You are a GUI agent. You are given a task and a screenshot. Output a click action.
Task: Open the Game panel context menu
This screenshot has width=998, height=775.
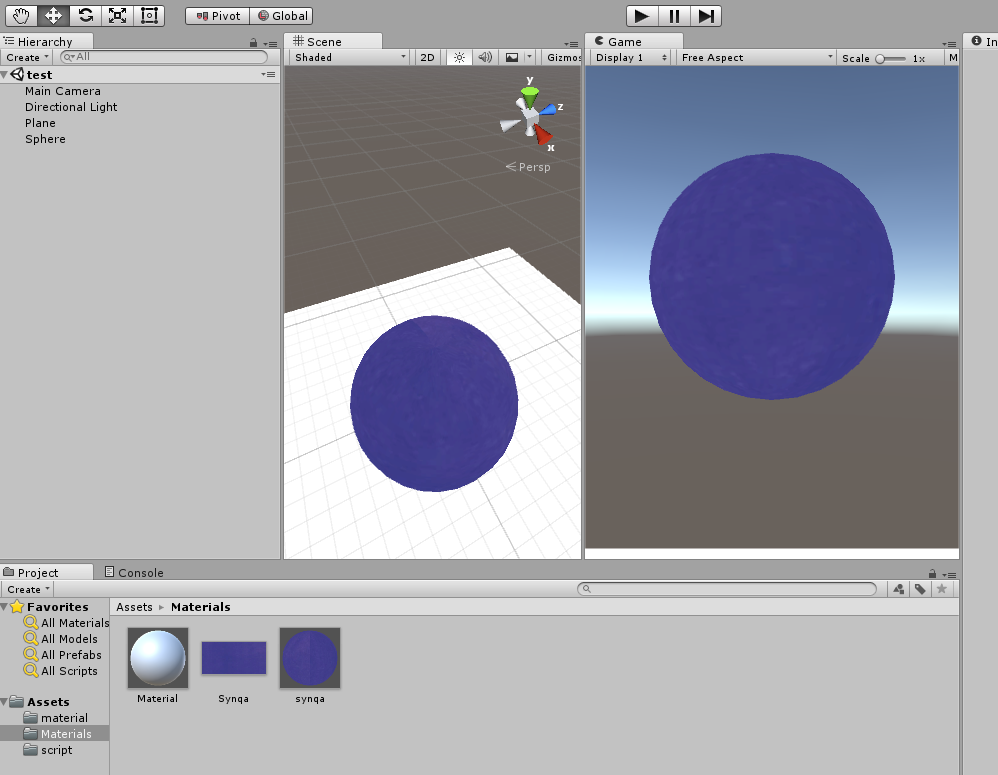[x=949, y=44]
